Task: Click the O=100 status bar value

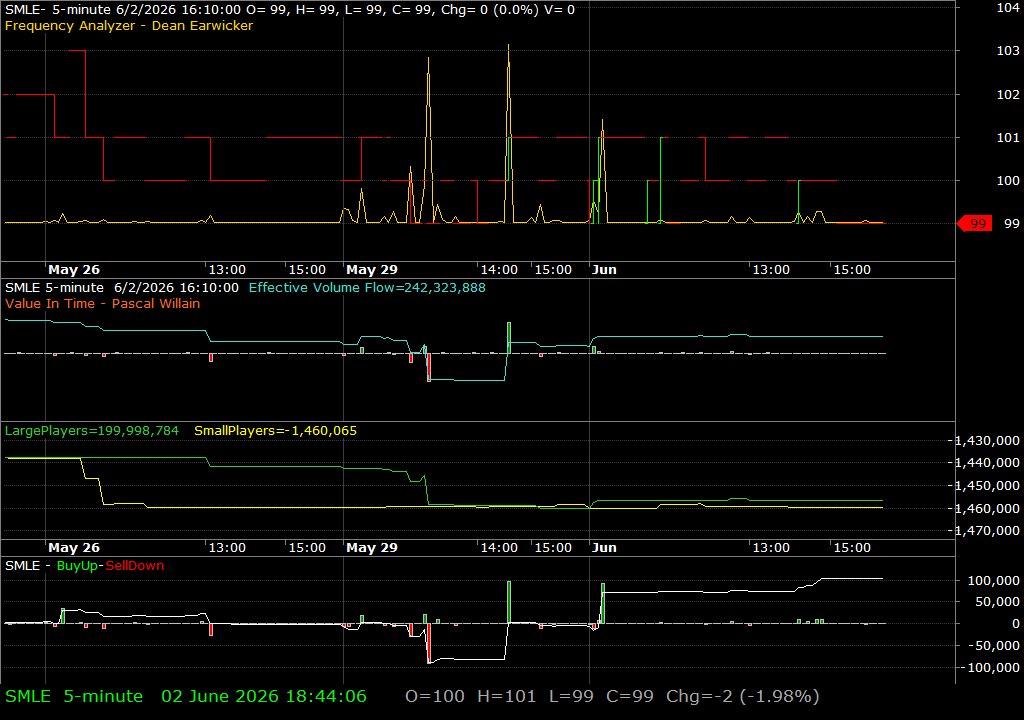Action: click(x=435, y=696)
